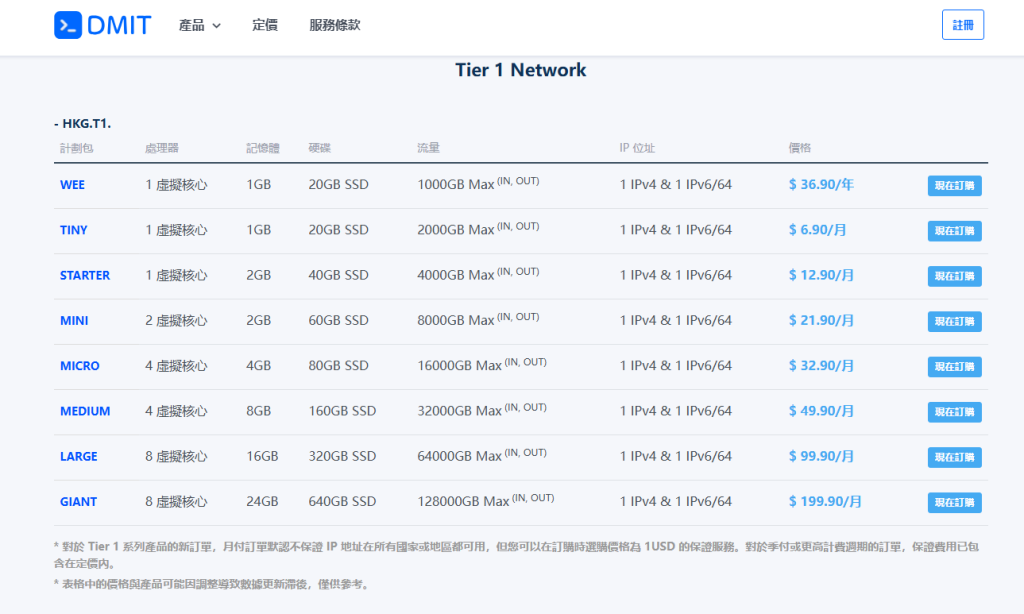Open the GIANT plan details link
The width and height of the screenshot is (1024, 614).
(78, 501)
